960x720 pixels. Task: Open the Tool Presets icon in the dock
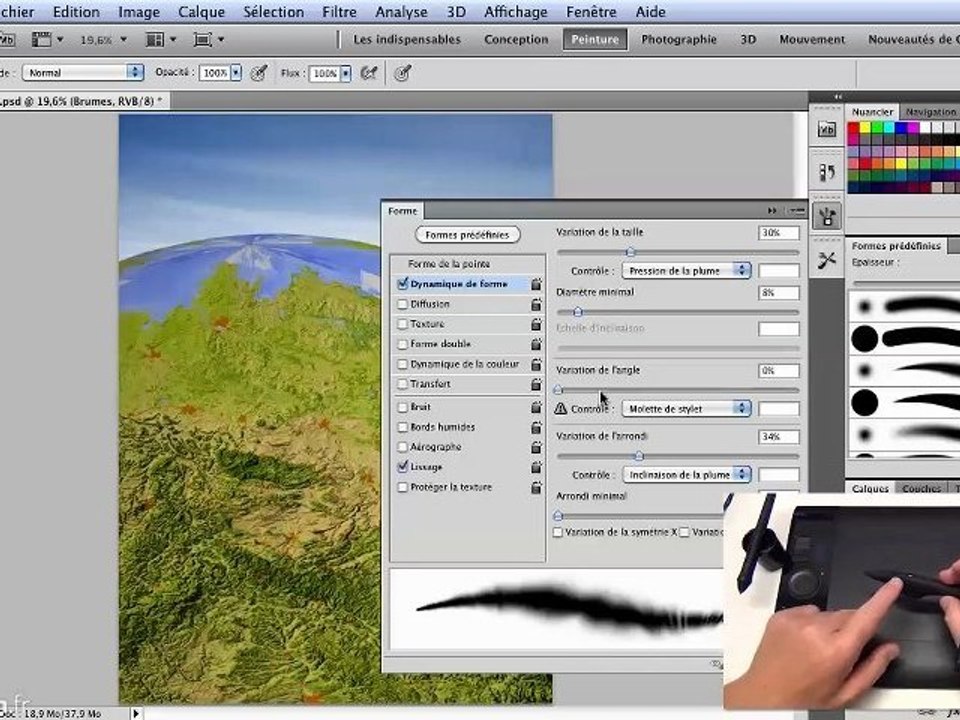[x=827, y=260]
